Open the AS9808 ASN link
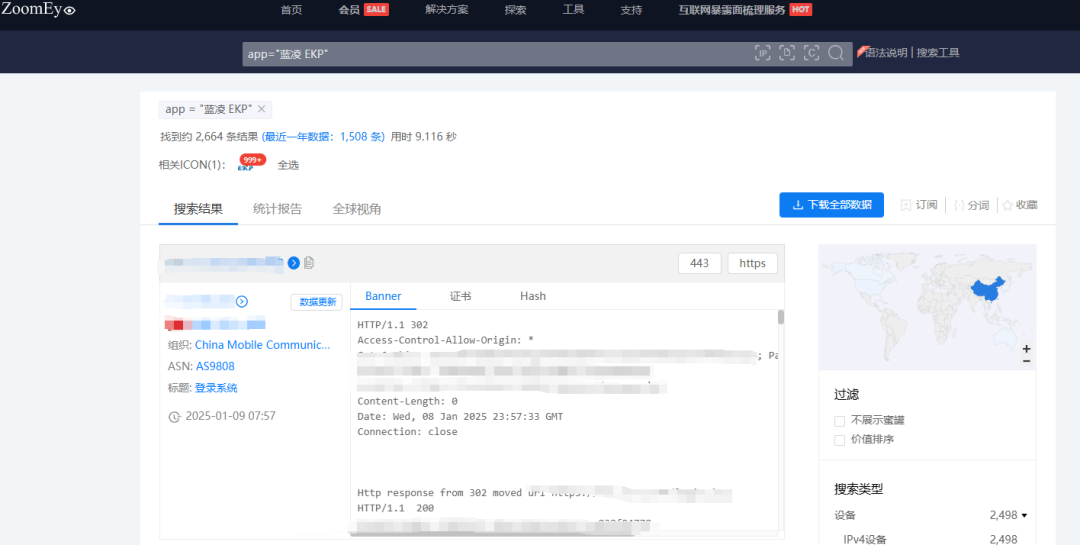This screenshot has width=1080, height=545. 215,367
